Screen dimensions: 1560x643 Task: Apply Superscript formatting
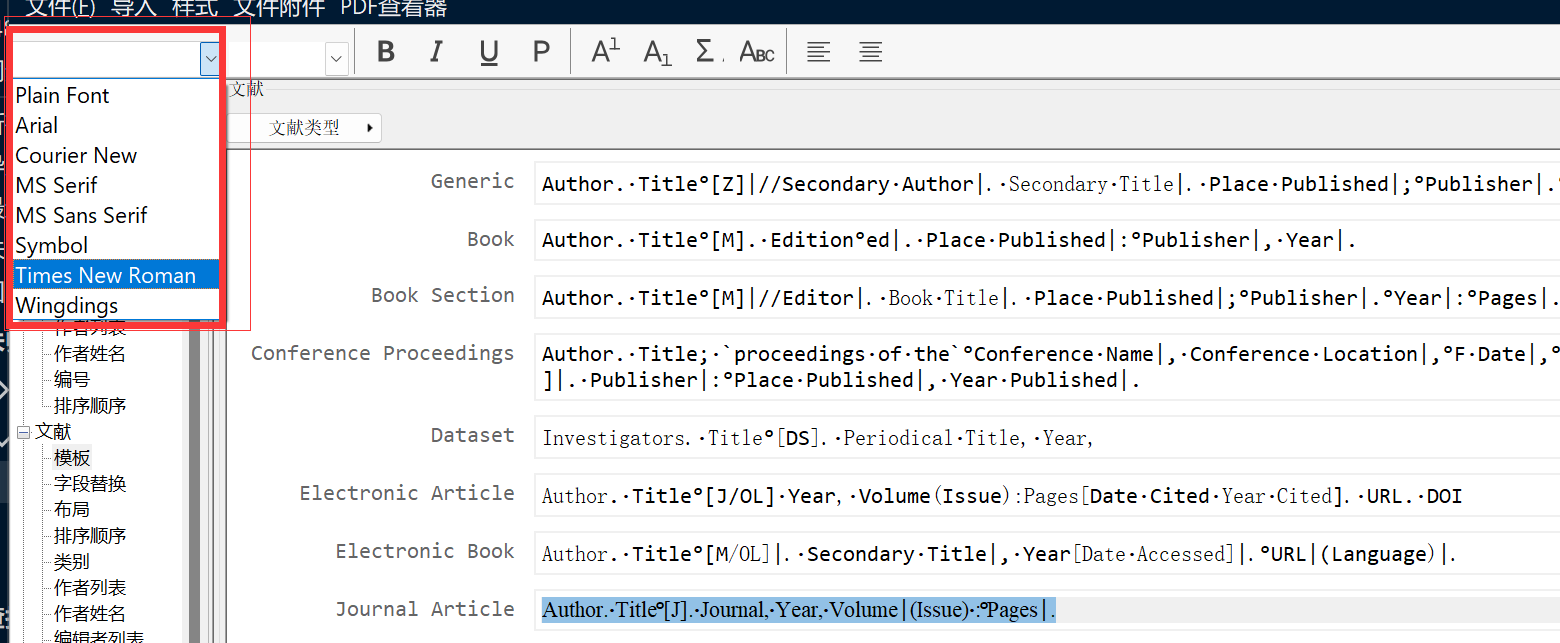pyautogui.click(x=605, y=52)
